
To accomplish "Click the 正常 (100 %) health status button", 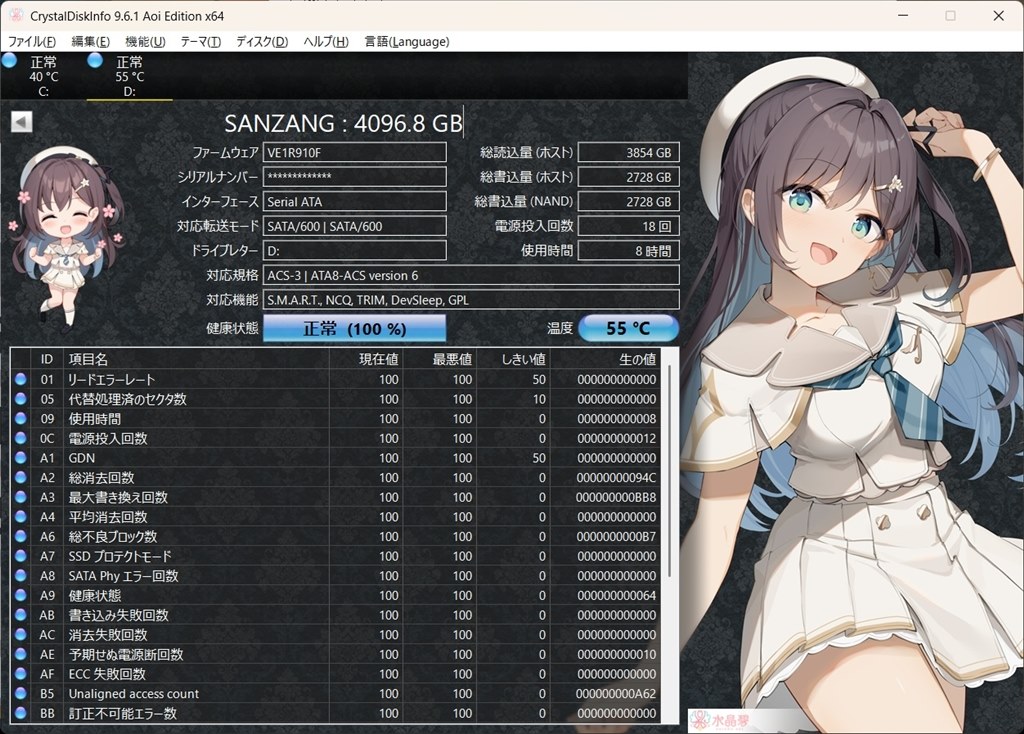I will [x=355, y=328].
